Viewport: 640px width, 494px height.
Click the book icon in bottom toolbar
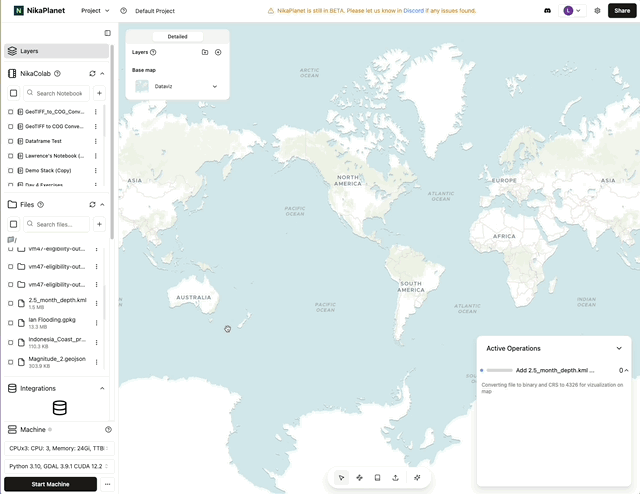pyautogui.click(x=377, y=477)
